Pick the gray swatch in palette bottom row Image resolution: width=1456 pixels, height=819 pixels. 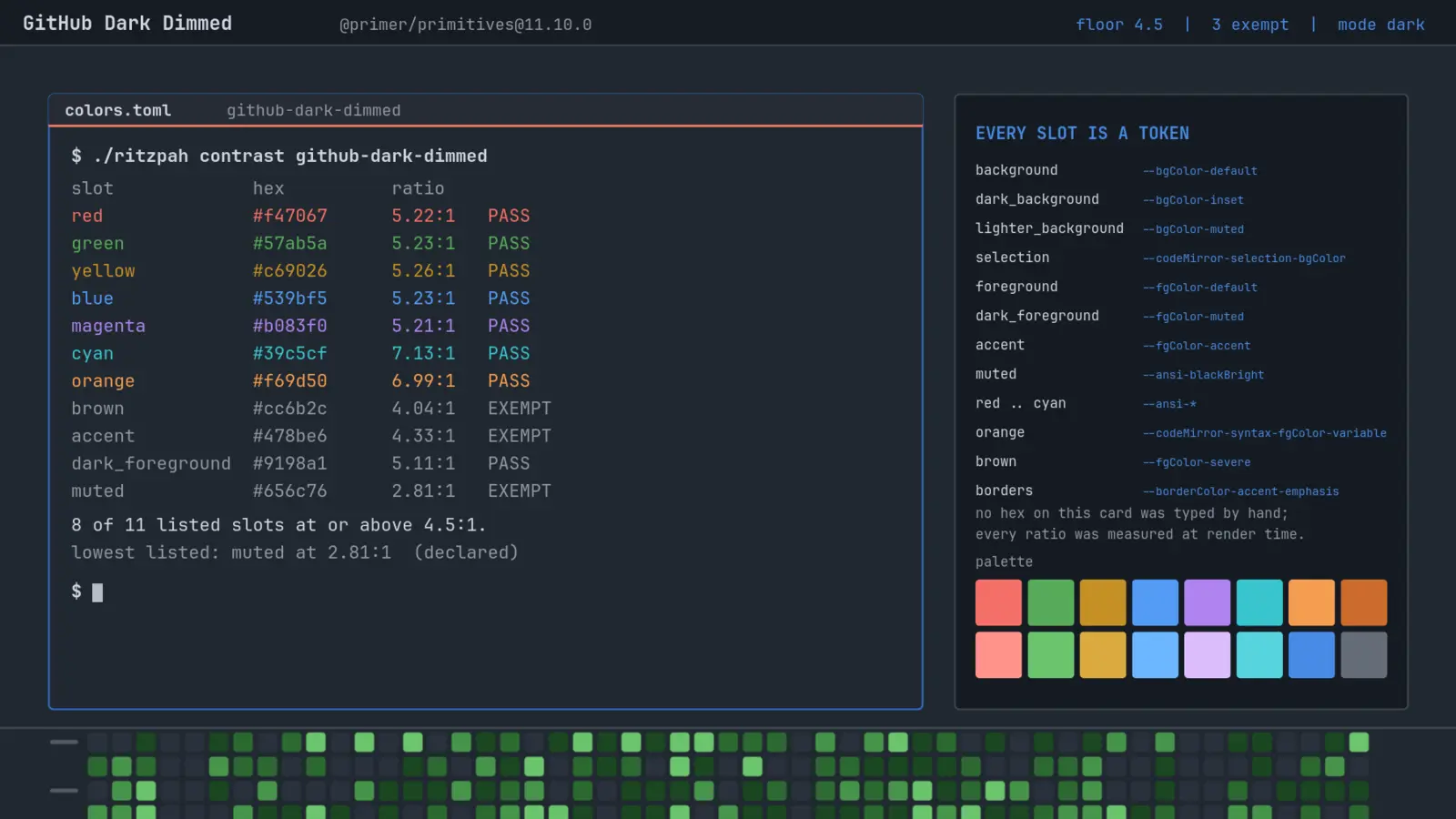(1364, 655)
